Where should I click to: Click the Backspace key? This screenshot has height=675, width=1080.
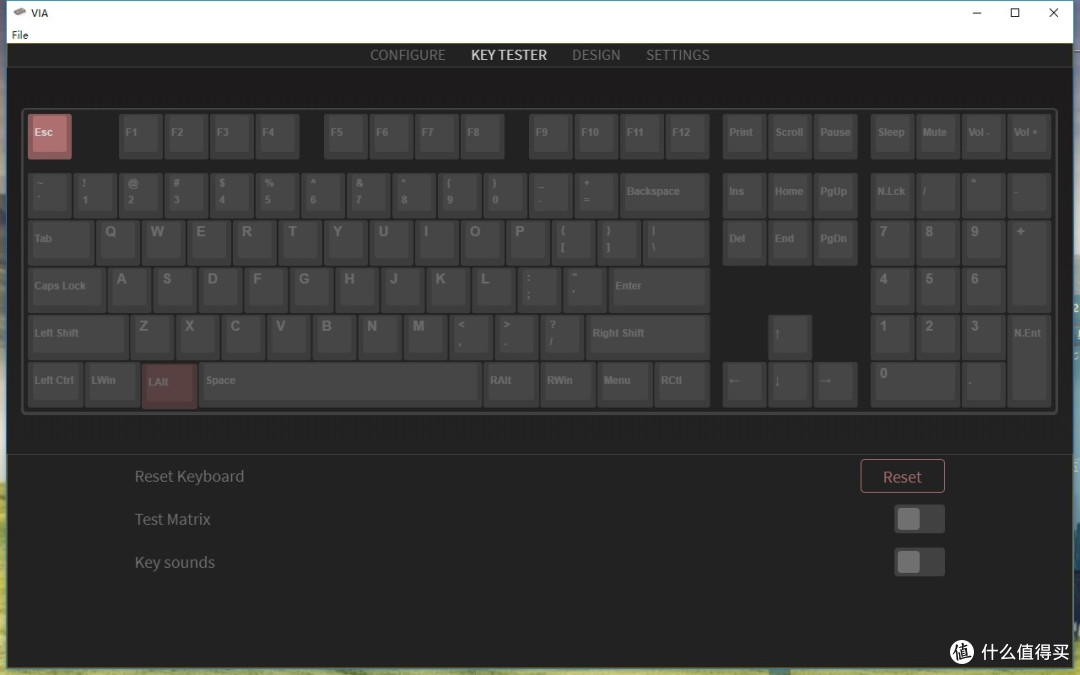[x=664, y=196]
